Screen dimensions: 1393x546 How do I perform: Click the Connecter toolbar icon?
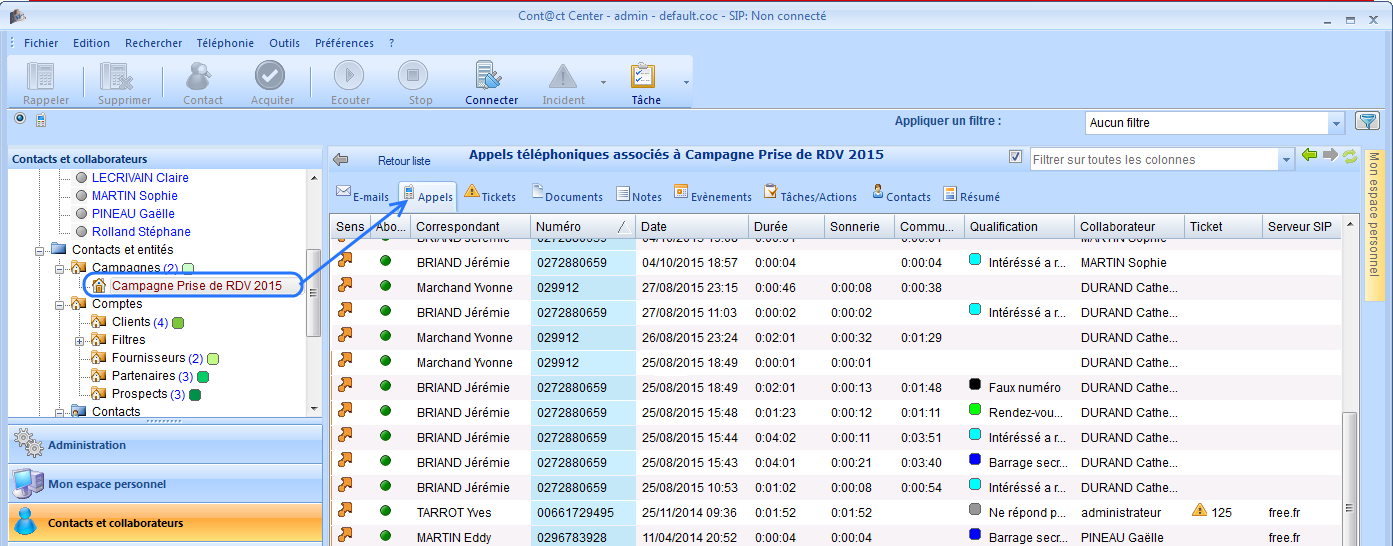[490, 76]
